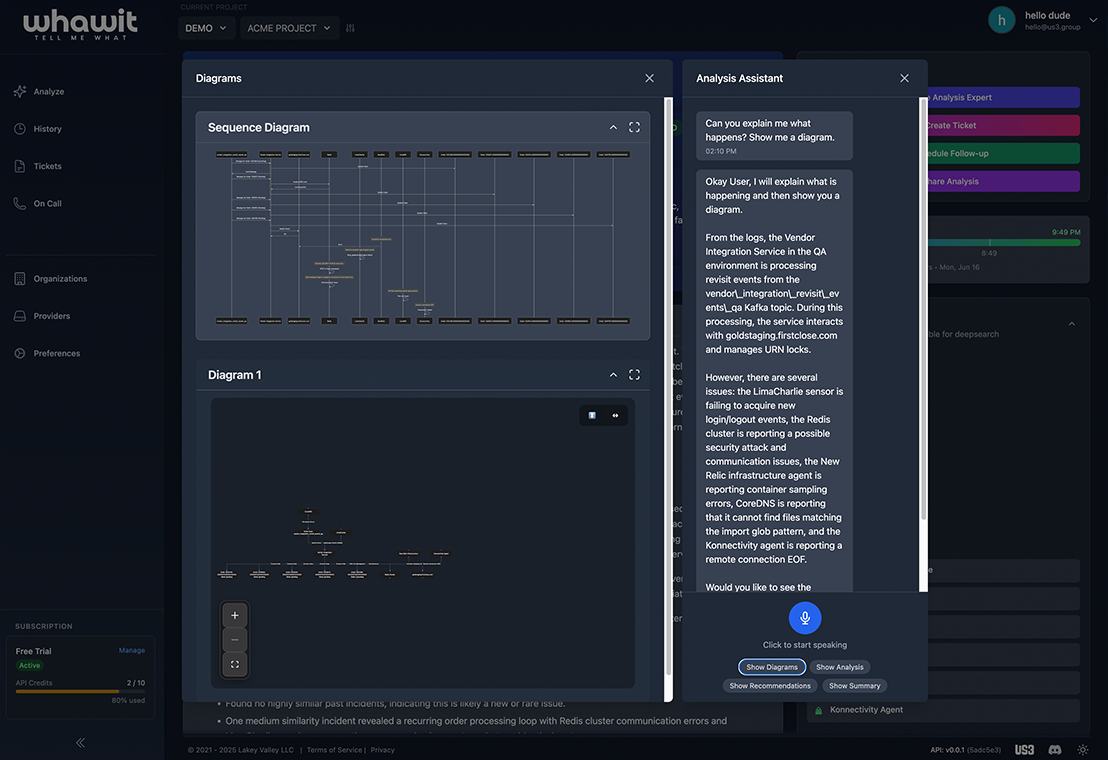This screenshot has height=760, width=1108.
Task: Click the user avatar 'h'
Action: click(x=1001, y=20)
